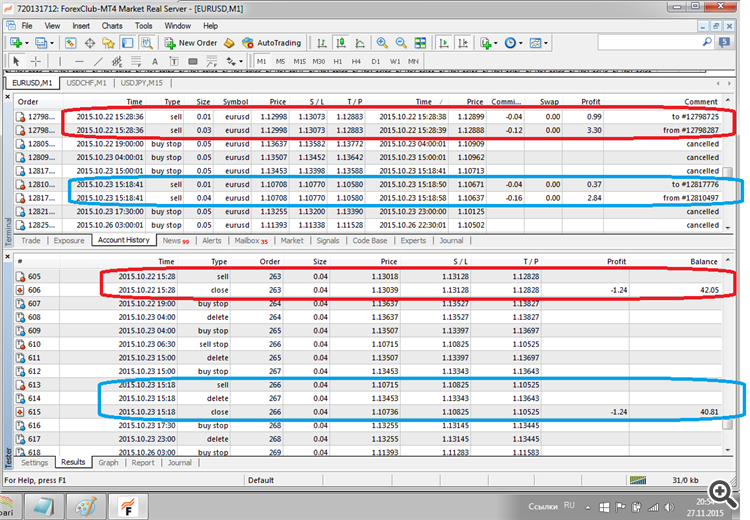Expand the periodicity clock dropdown

coord(522,43)
